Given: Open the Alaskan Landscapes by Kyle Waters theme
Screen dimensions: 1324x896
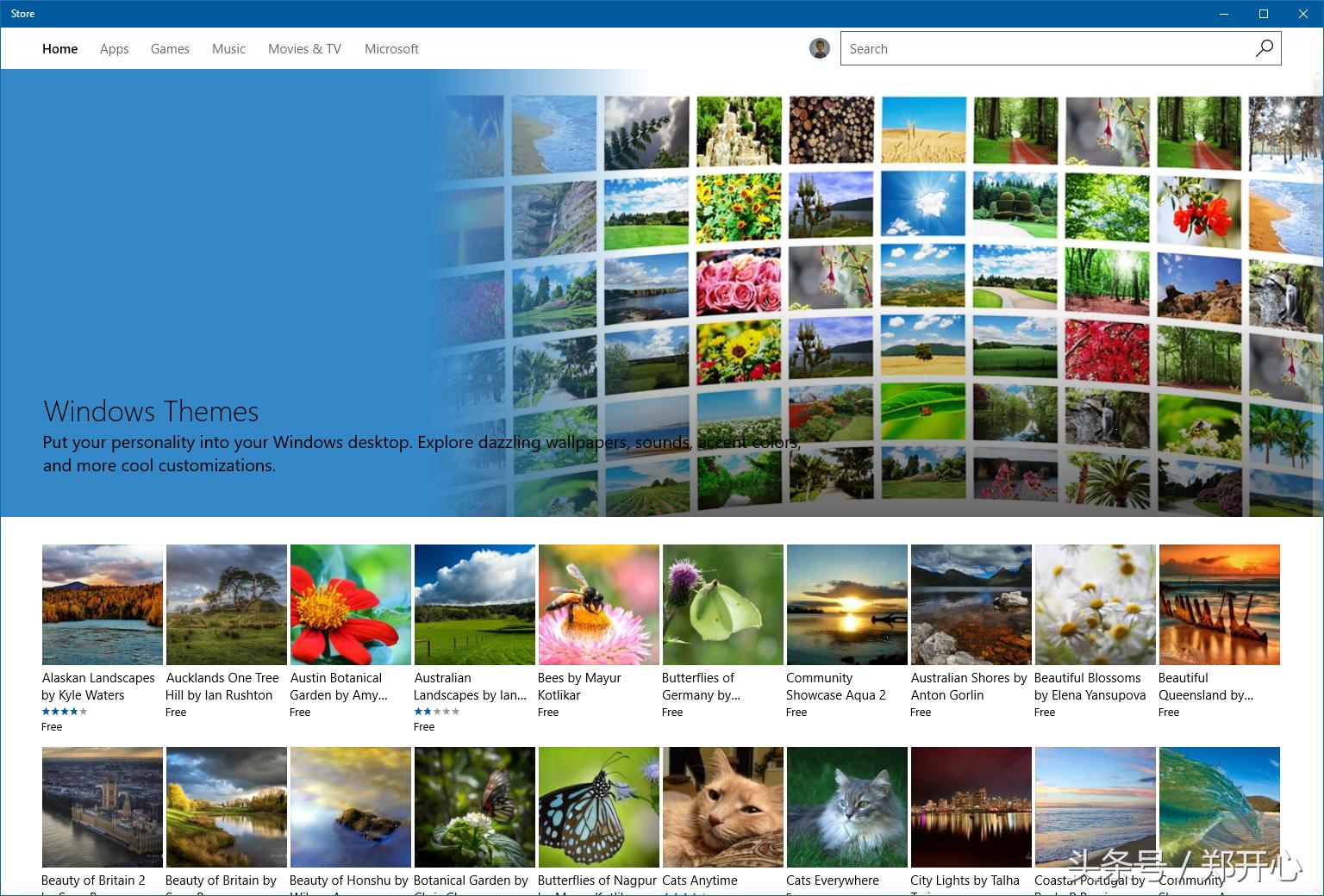Looking at the screenshot, I should click(x=102, y=604).
